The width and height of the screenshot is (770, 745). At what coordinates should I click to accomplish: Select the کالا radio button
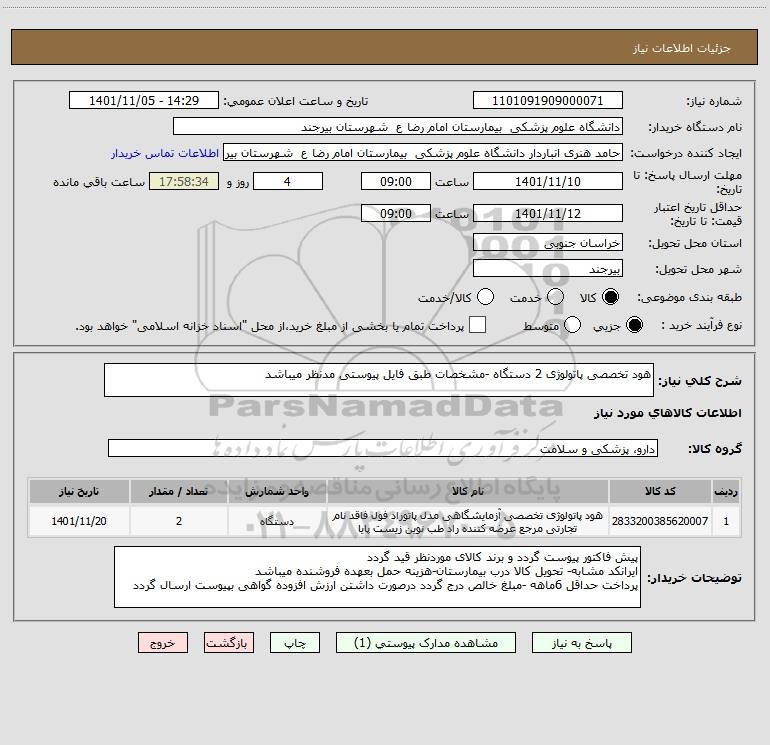tap(611, 297)
